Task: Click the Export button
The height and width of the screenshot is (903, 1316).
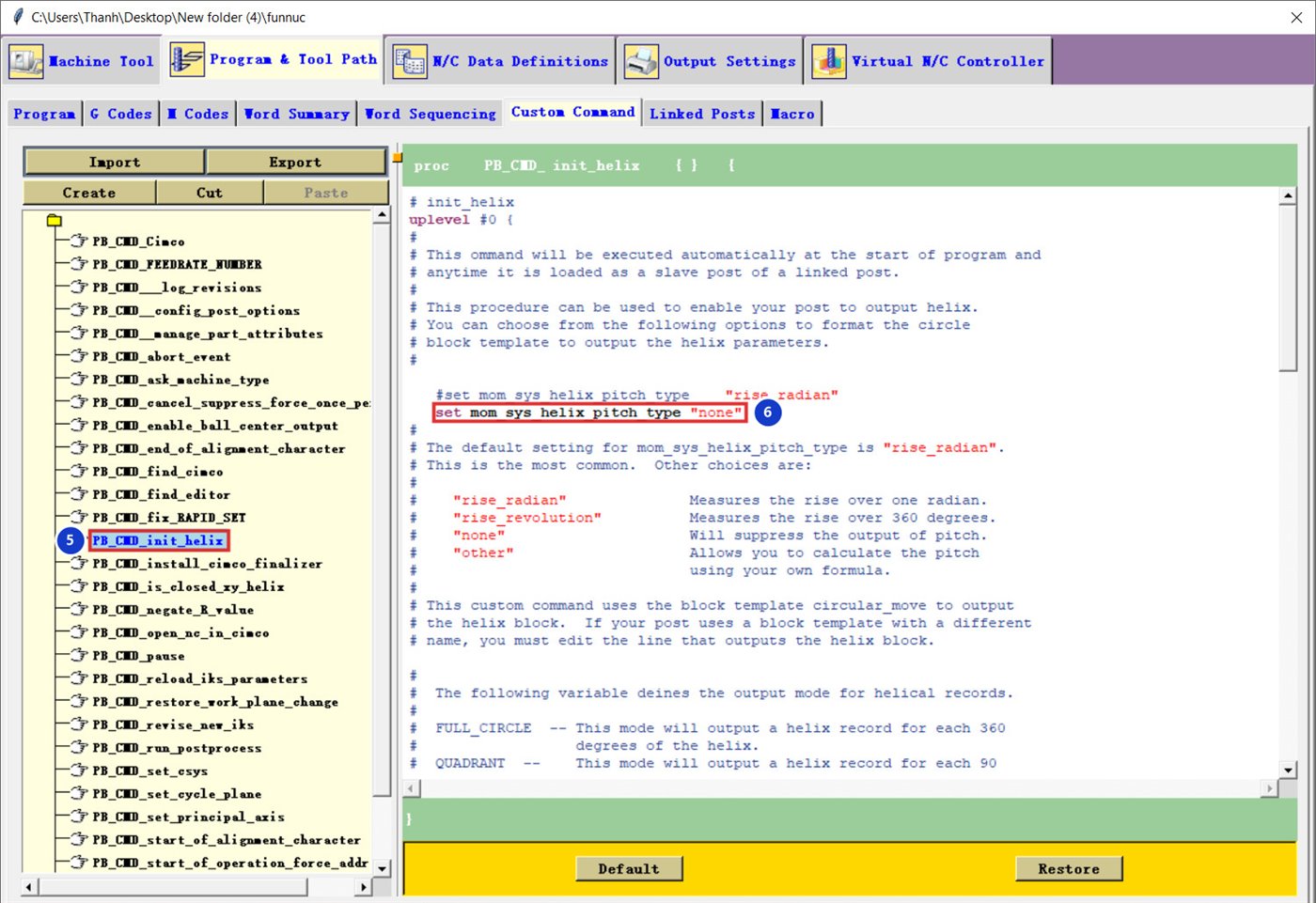Action: [295, 162]
